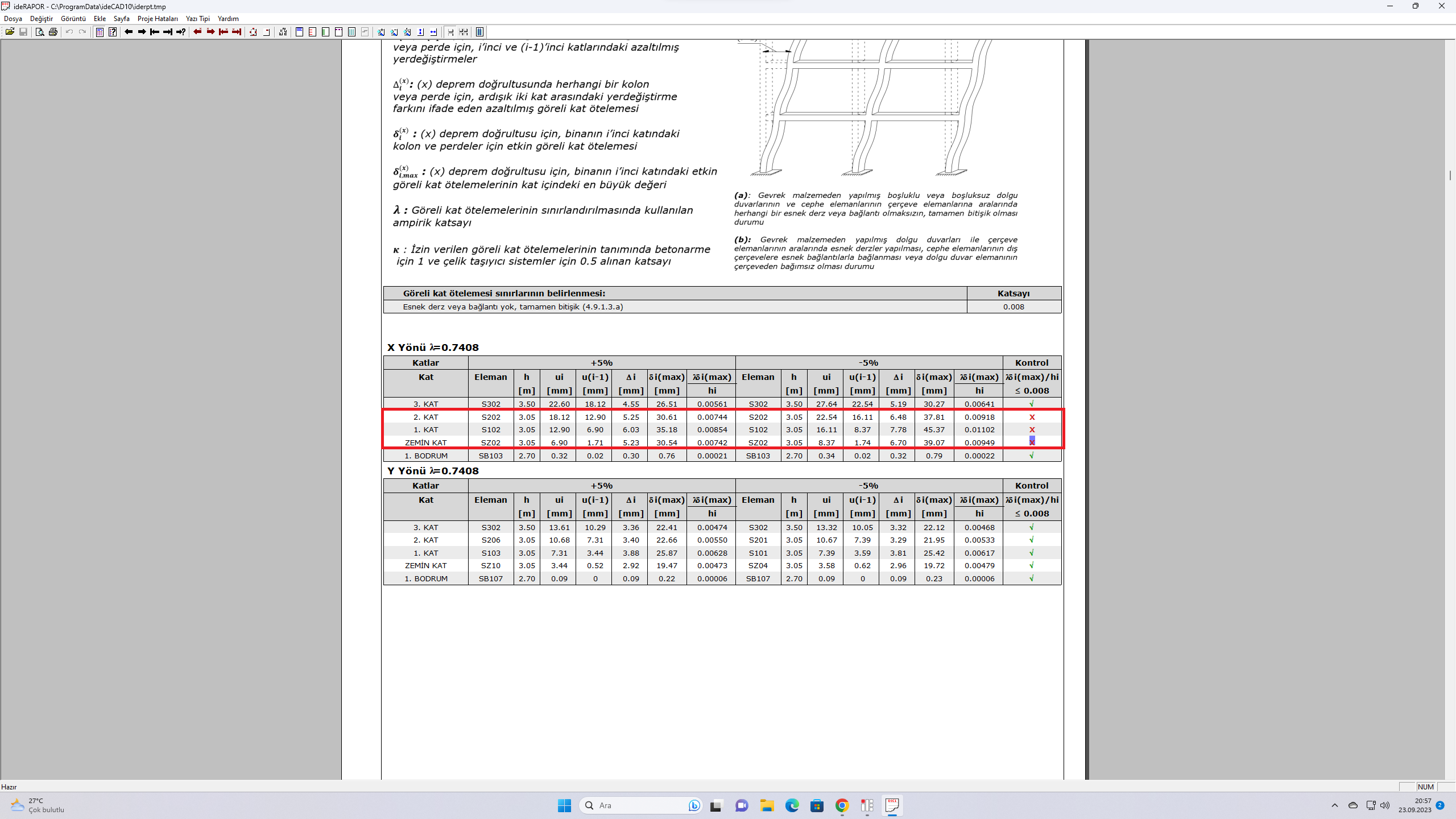The height and width of the screenshot is (819, 1456).
Task: Click the report contents table icon
Action: click(x=100, y=32)
